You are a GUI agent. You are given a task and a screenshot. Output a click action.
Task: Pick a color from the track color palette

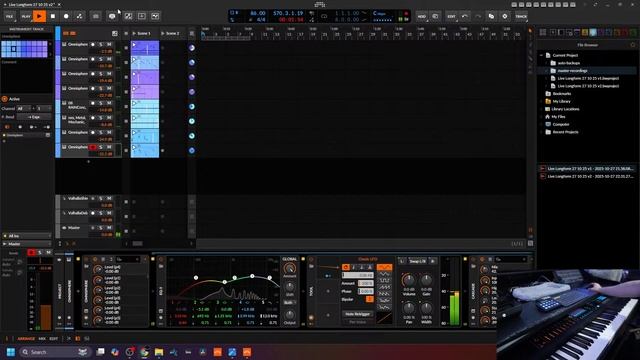(24, 49)
